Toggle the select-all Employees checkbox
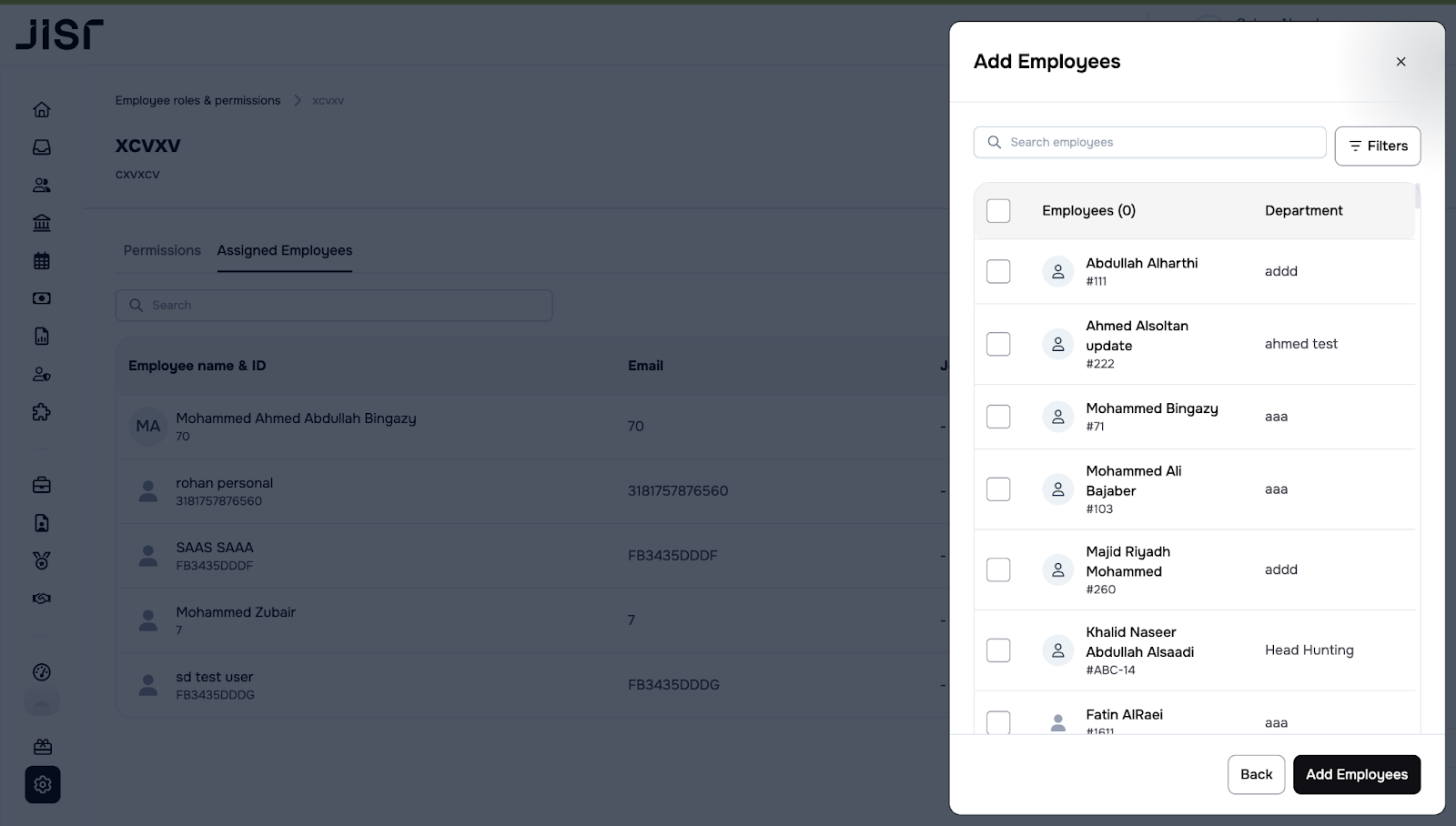Screen dimensions: 1456x826 998,211
